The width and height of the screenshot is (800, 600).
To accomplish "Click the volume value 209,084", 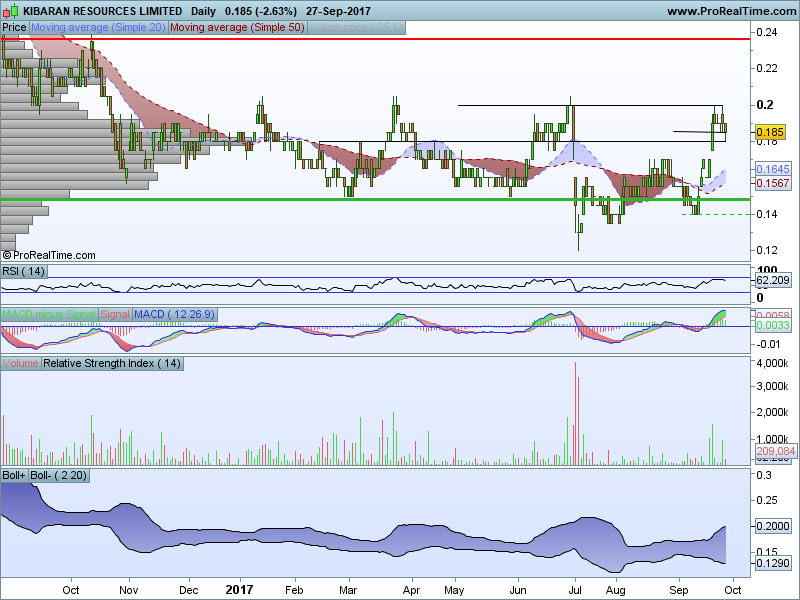I will 775,451.
